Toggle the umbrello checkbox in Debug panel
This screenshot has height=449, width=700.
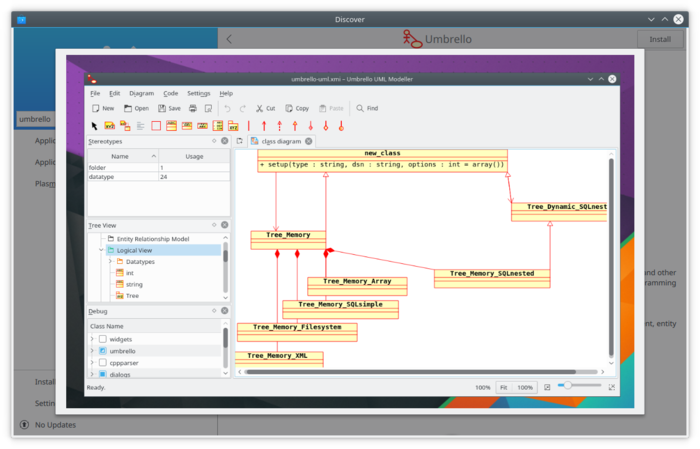coord(103,351)
